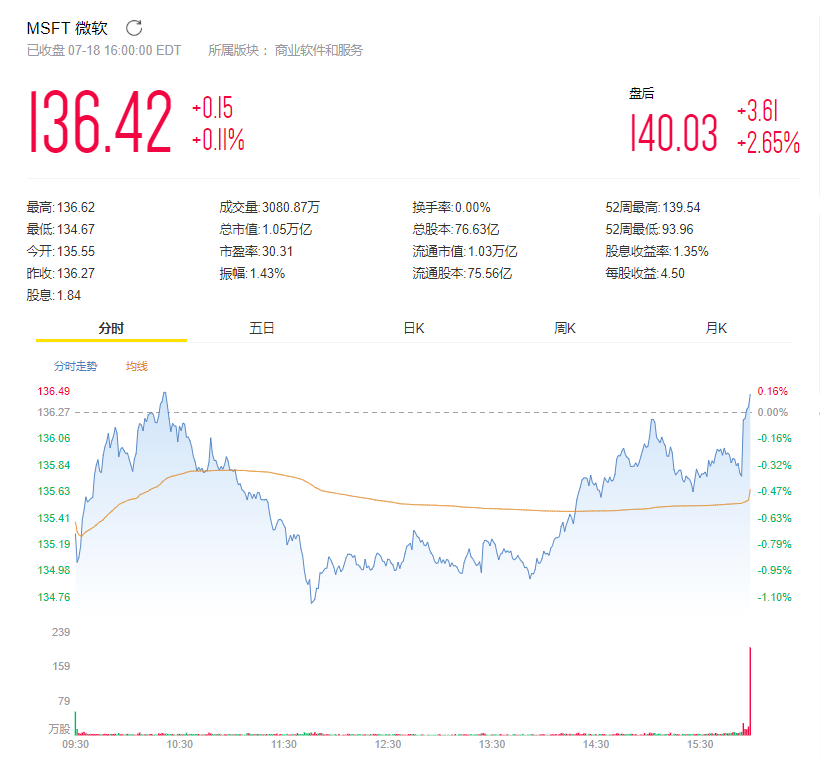Viewport: 820px width, 757px height.
Task: Open the 日K chart tab
Action: tap(414, 328)
